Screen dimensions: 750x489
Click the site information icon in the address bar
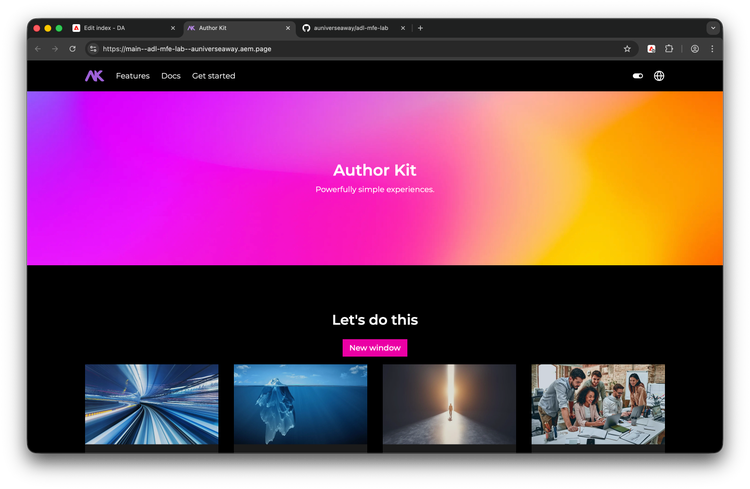[x=93, y=48]
